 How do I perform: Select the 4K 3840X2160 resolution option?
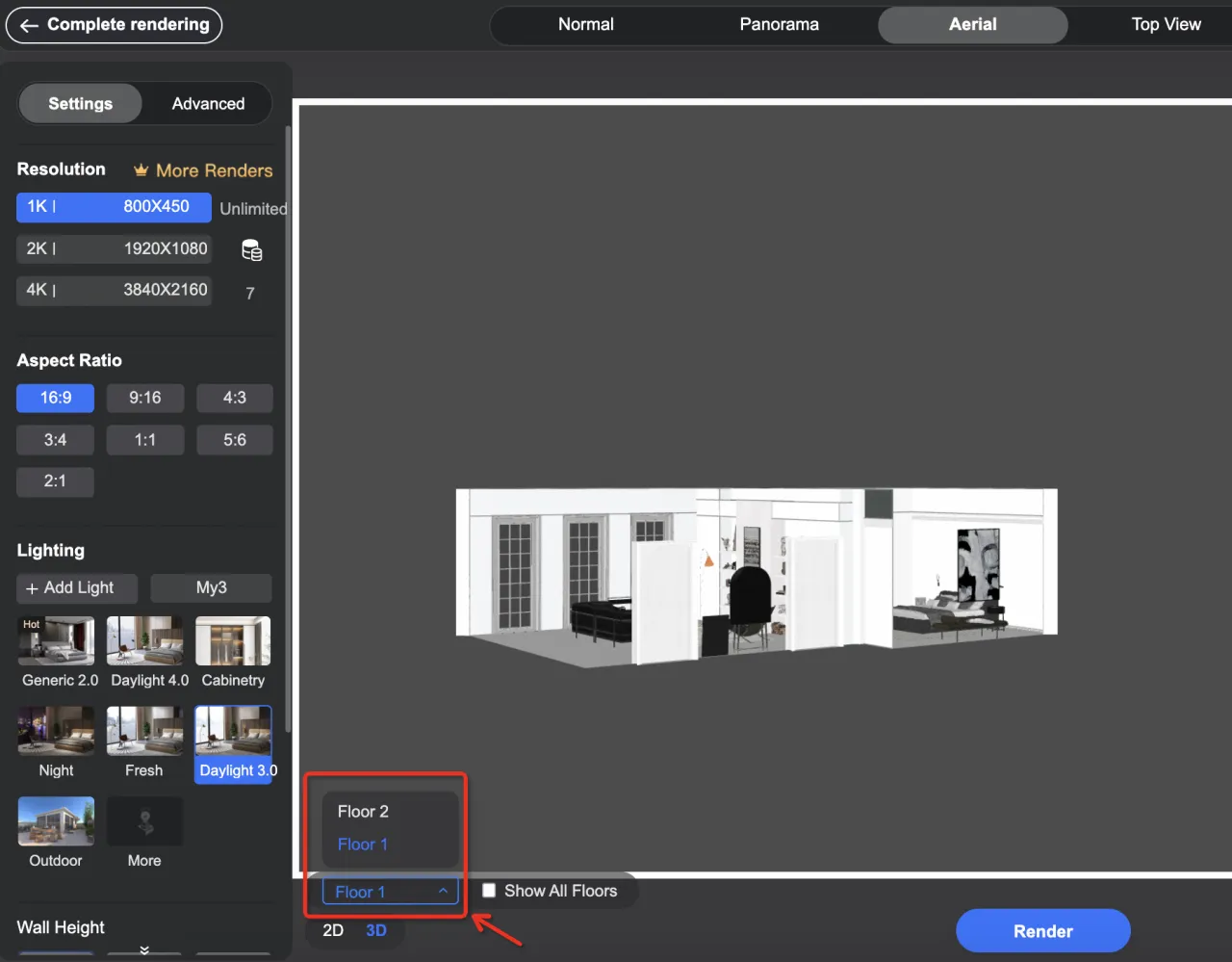pos(114,290)
